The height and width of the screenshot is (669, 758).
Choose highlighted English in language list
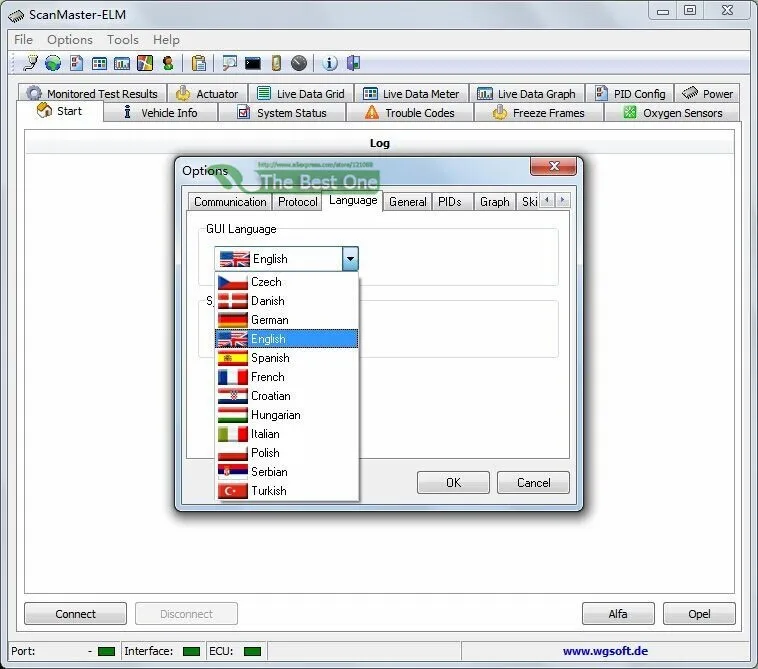point(287,339)
